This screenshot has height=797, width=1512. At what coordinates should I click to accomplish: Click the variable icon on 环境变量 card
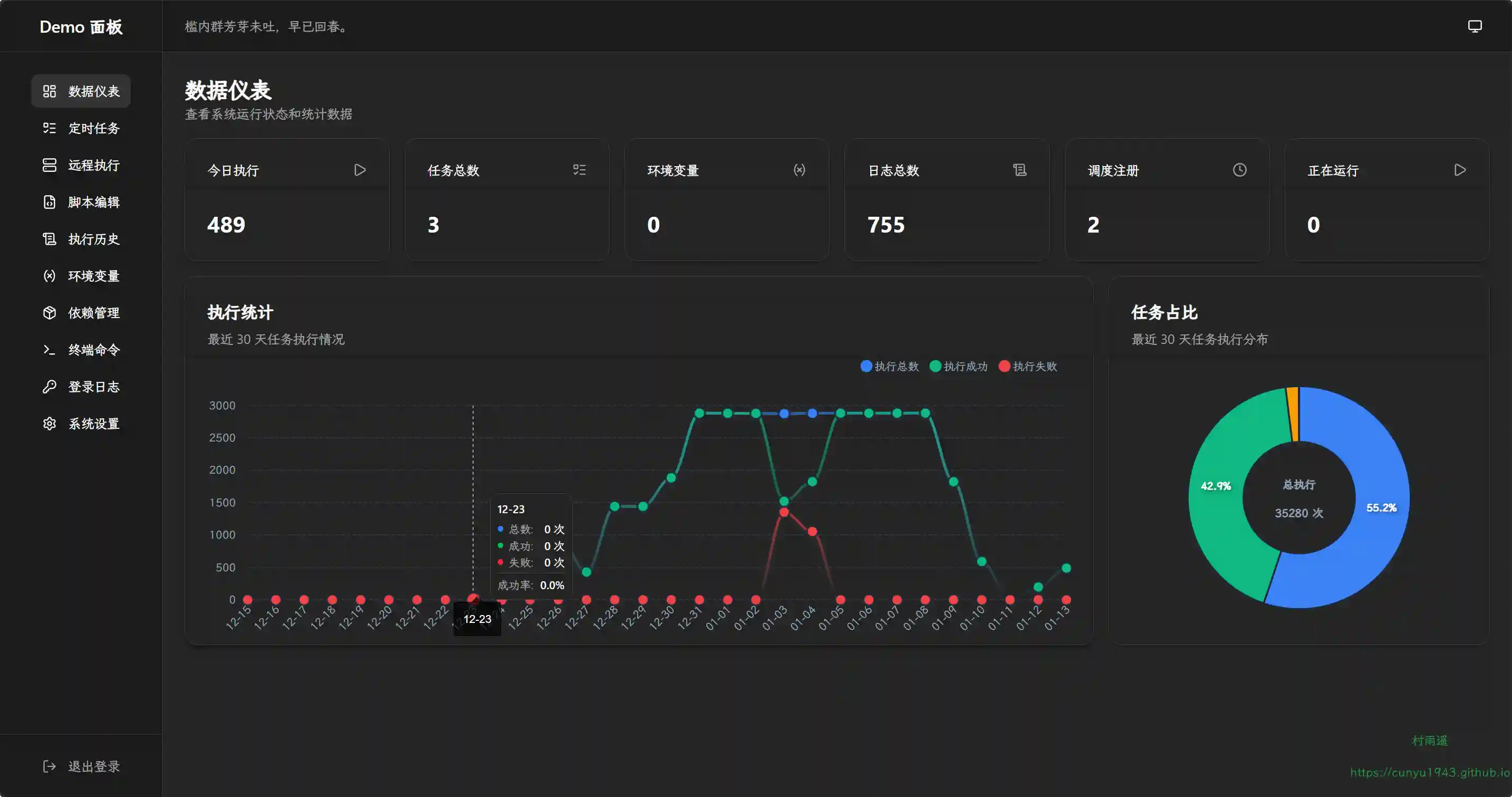point(800,170)
